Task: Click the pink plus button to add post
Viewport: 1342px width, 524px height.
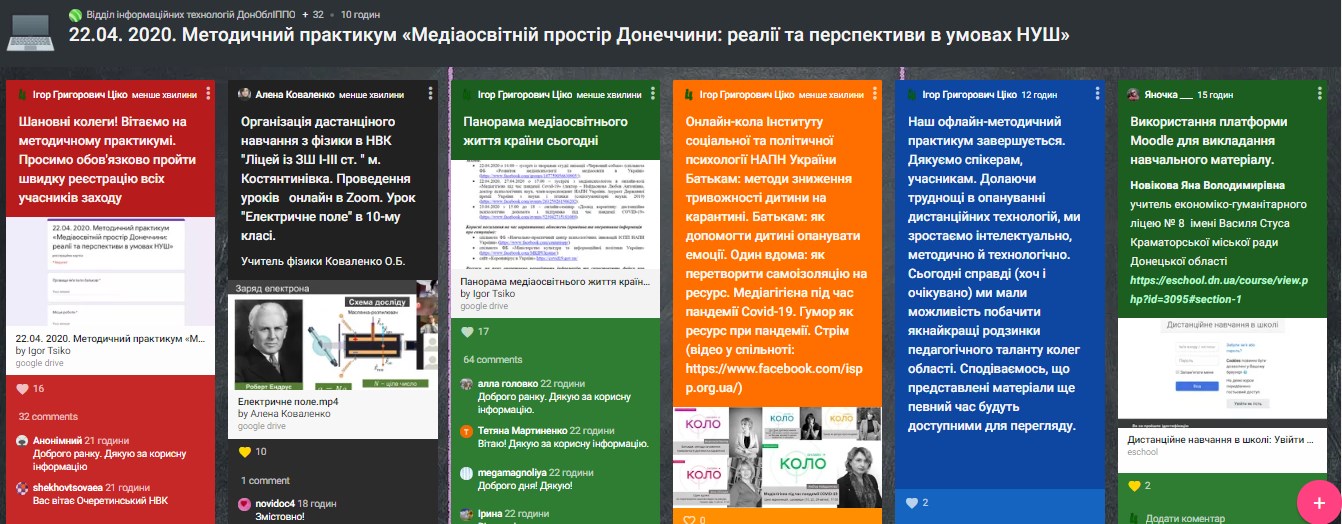Action: 1318,502
